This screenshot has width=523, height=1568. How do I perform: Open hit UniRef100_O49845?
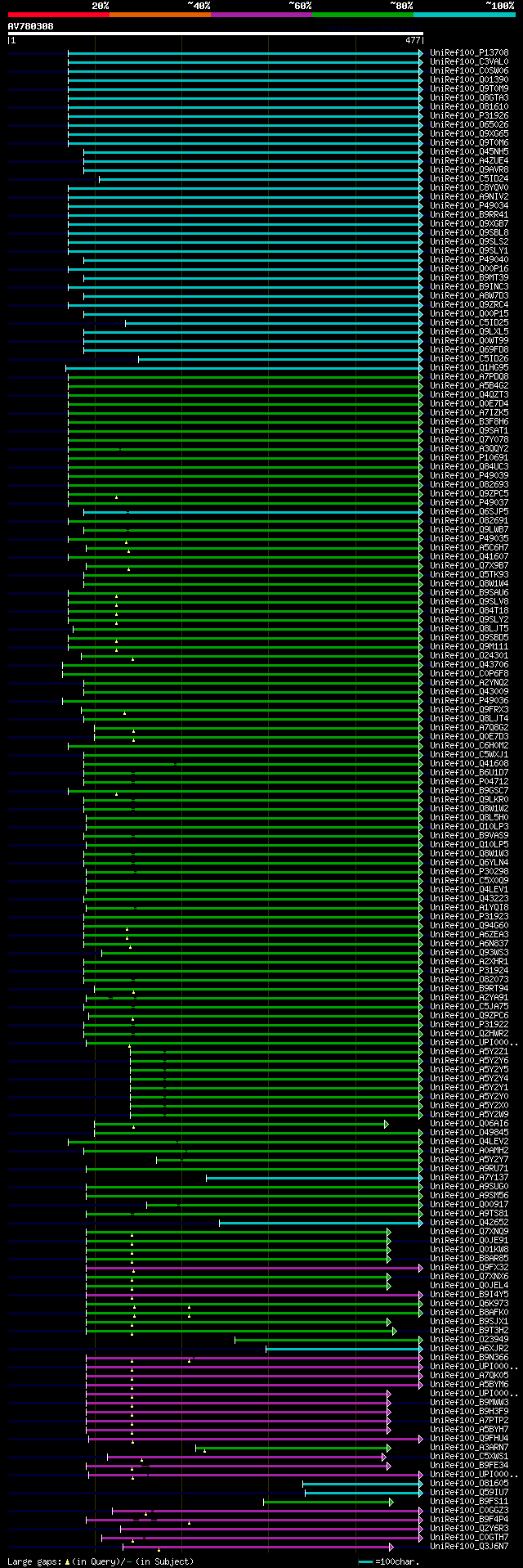[x=469, y=1133]
